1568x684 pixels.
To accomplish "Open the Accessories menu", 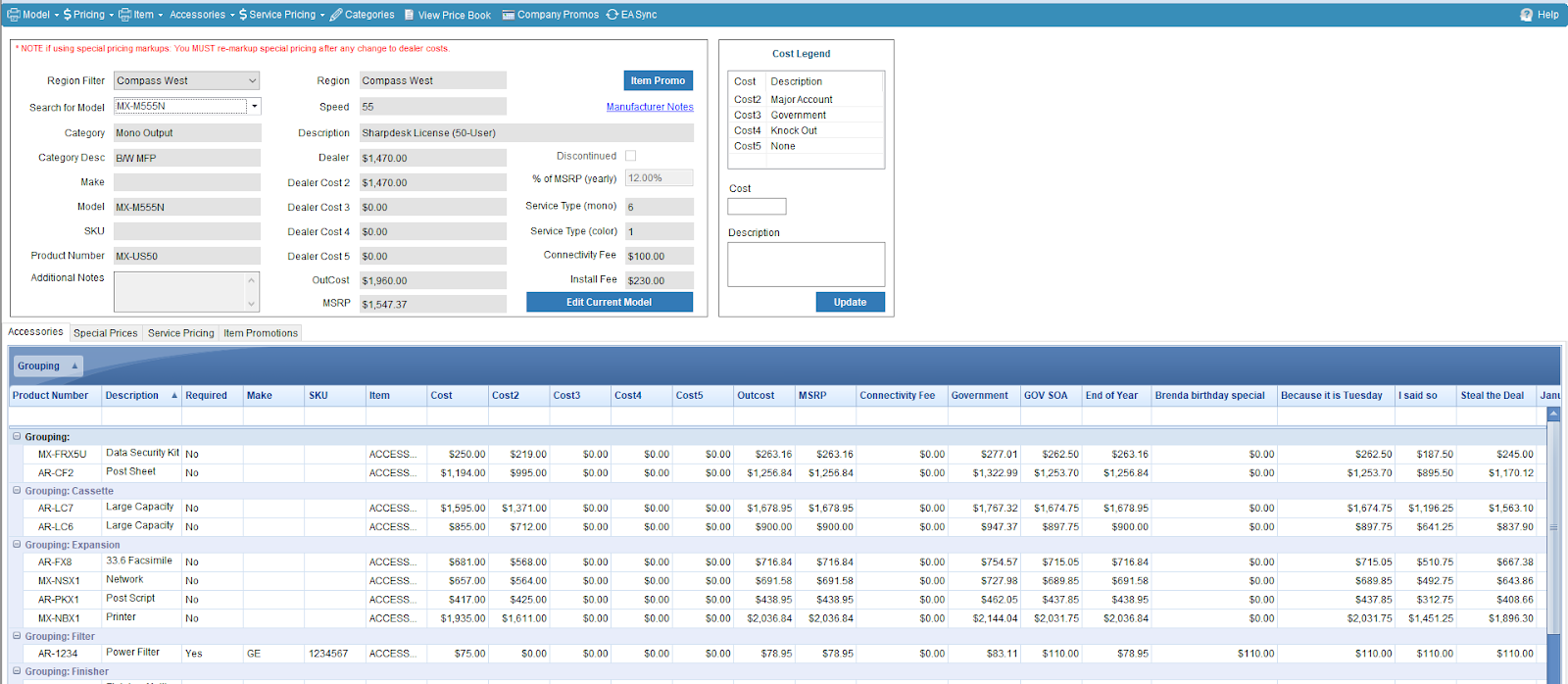I will click(x=201, y=15).
